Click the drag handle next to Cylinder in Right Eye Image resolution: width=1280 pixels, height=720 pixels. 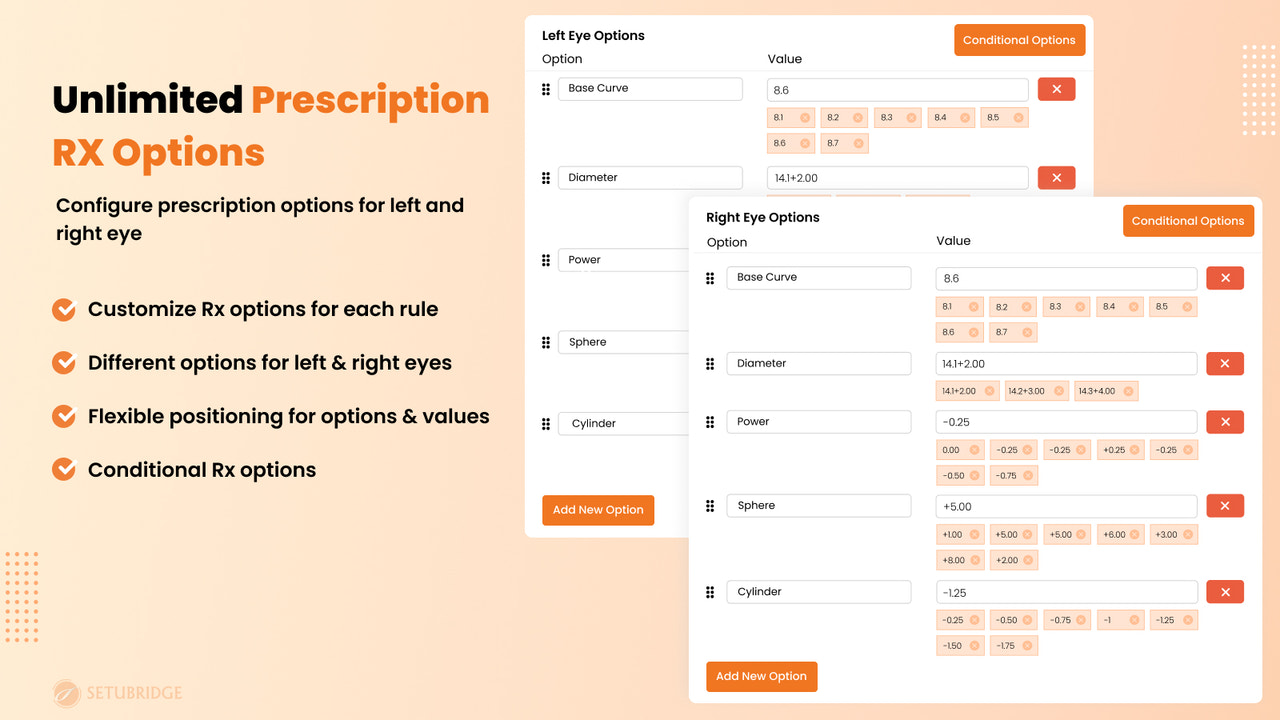(709, 591)
